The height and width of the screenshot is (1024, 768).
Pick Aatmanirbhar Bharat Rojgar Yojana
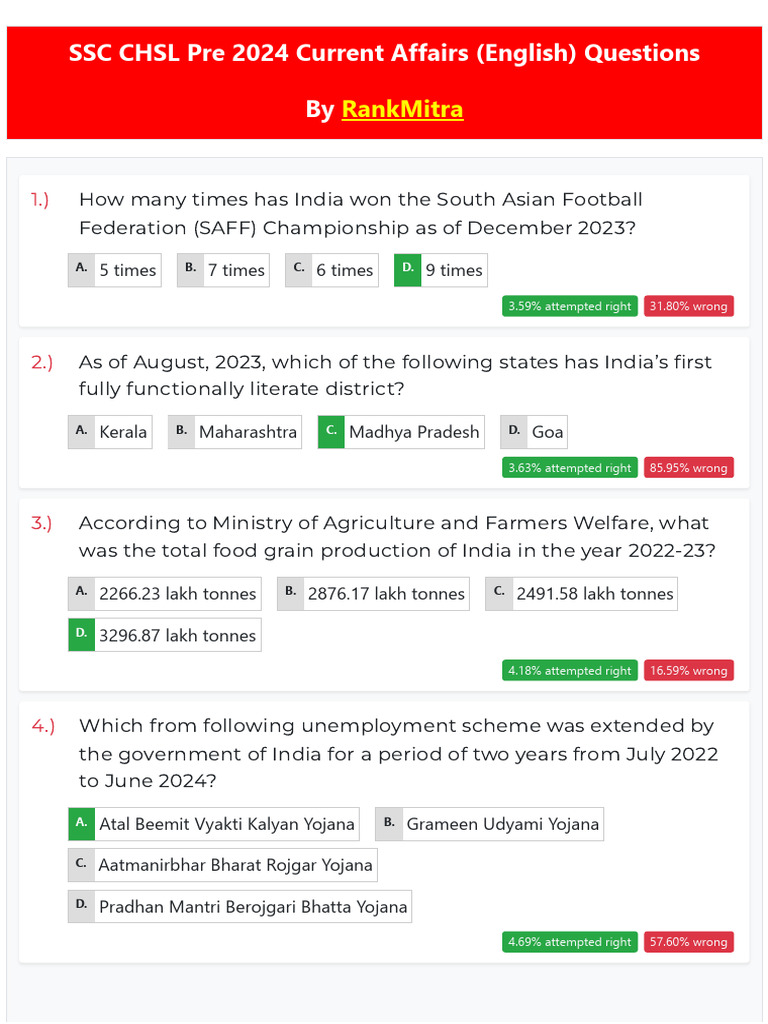tap(223, 865)
